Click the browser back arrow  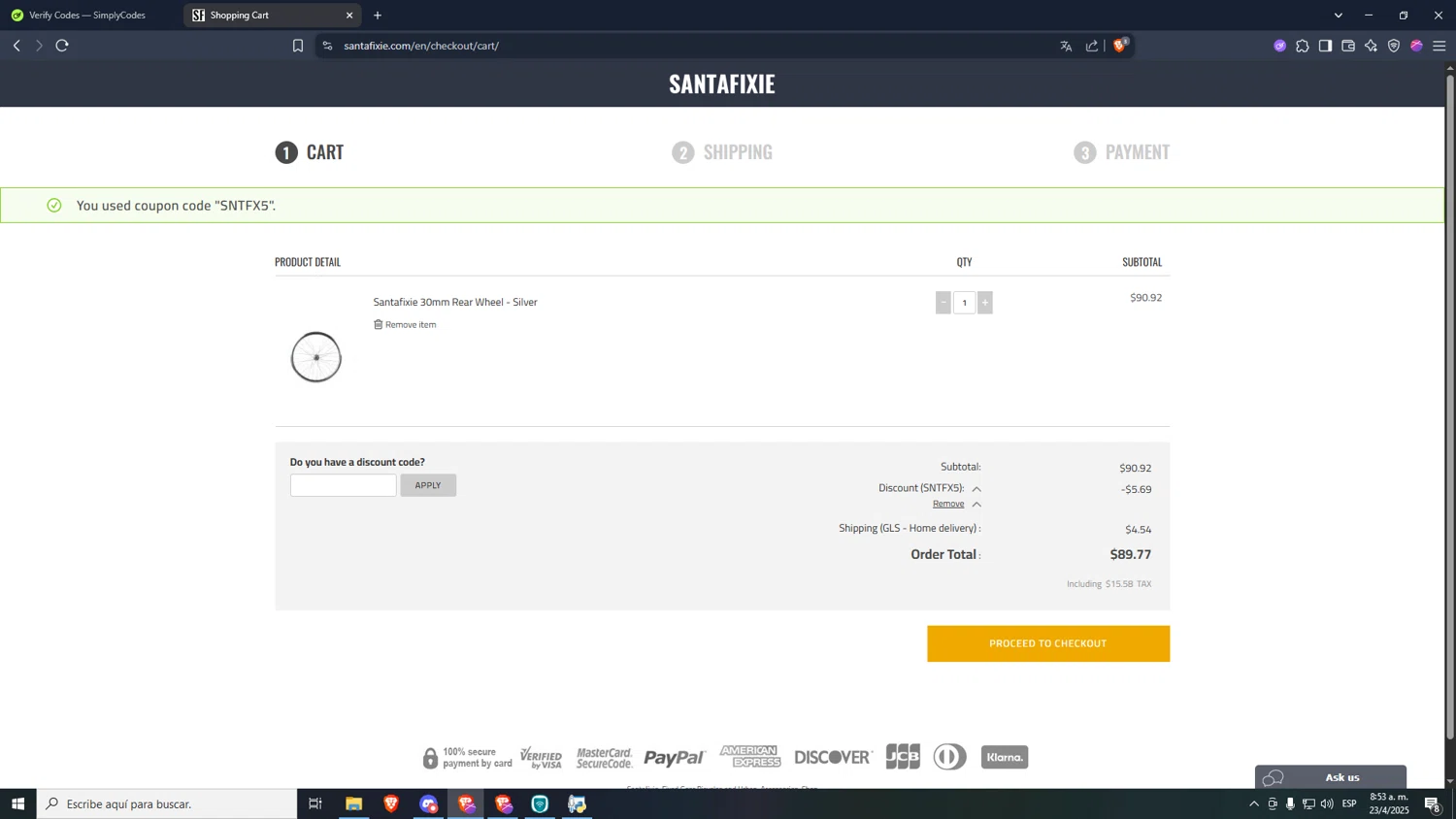point(17,46)
